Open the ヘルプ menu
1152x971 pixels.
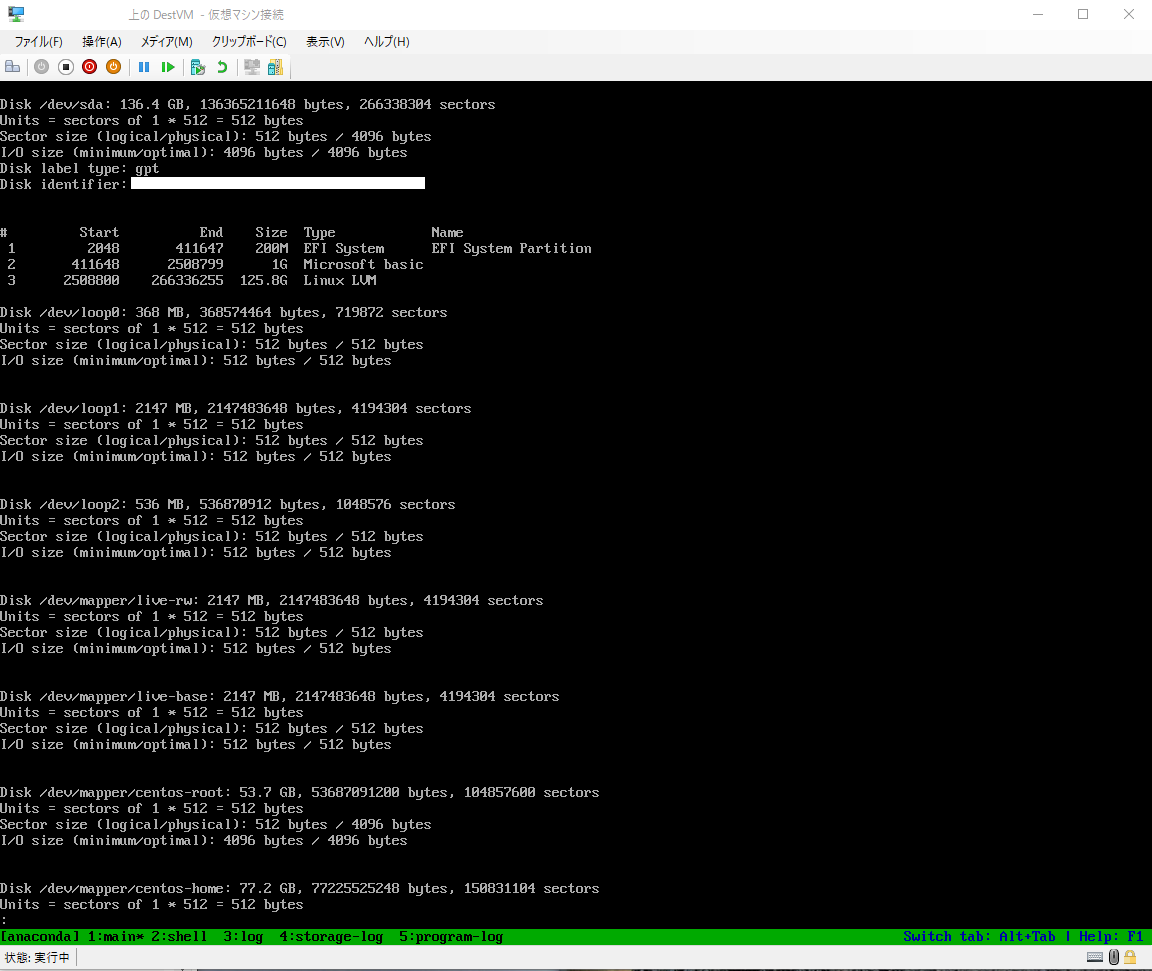(385, 41)
